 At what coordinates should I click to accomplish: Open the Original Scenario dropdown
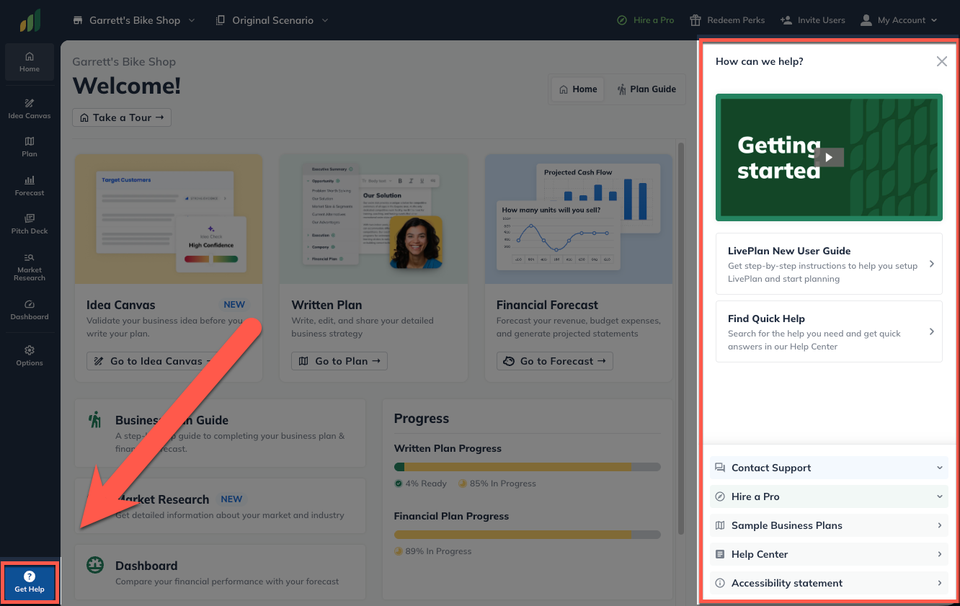pos(272,20)
